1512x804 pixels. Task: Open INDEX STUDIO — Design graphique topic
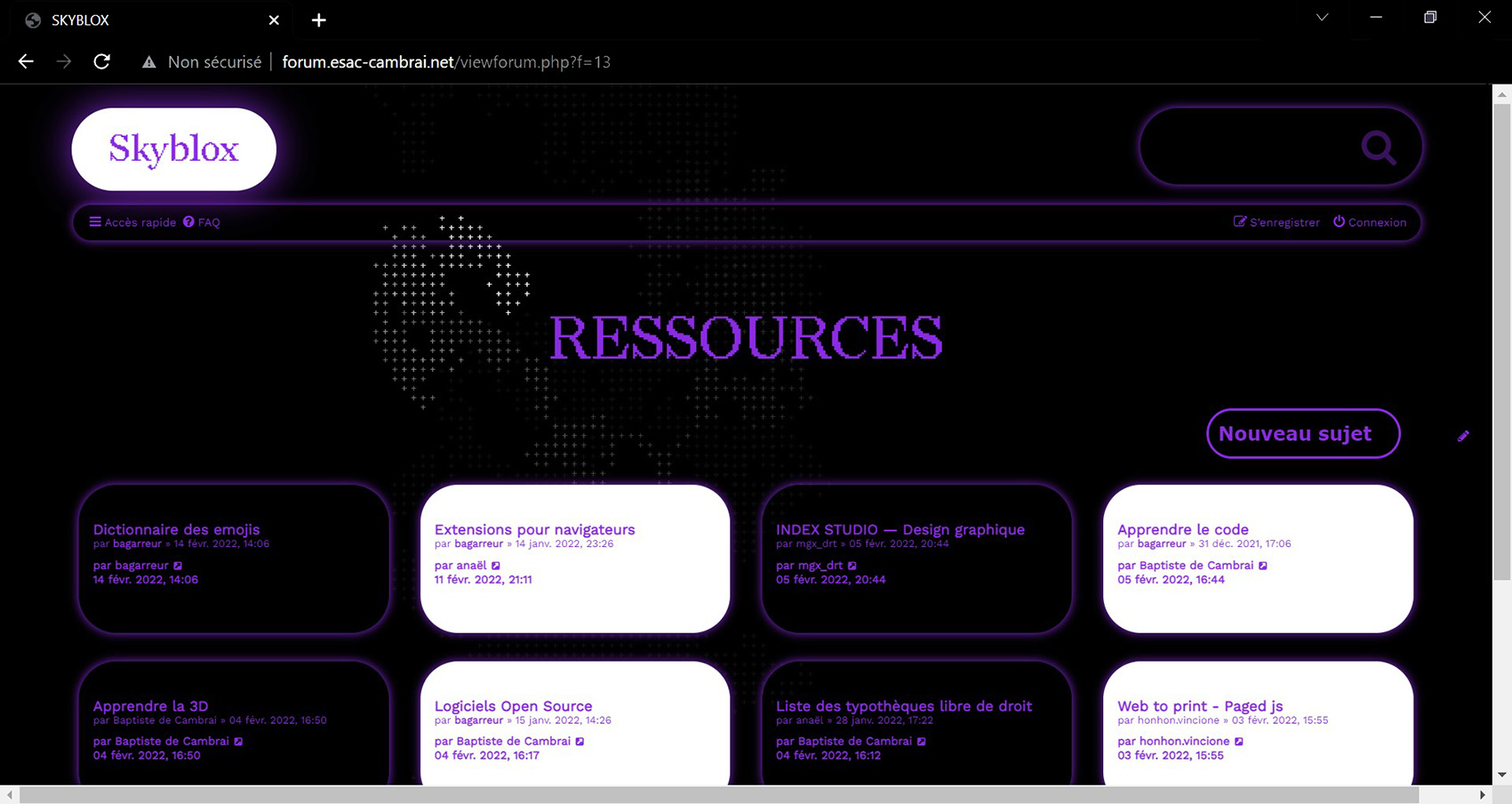click(900, 529)
